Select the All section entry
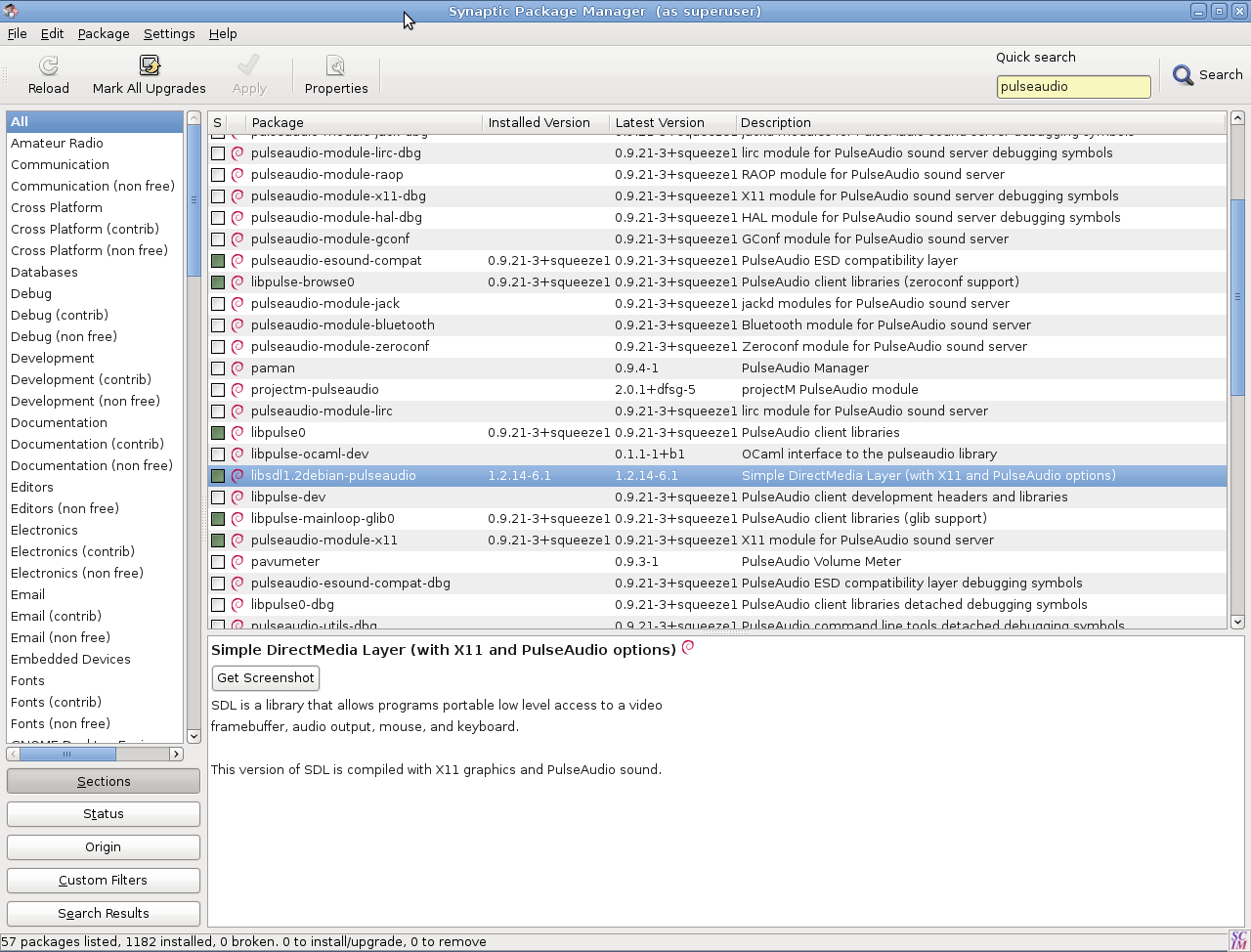This screenshot has width=1251, height=952. click(95, 122)
